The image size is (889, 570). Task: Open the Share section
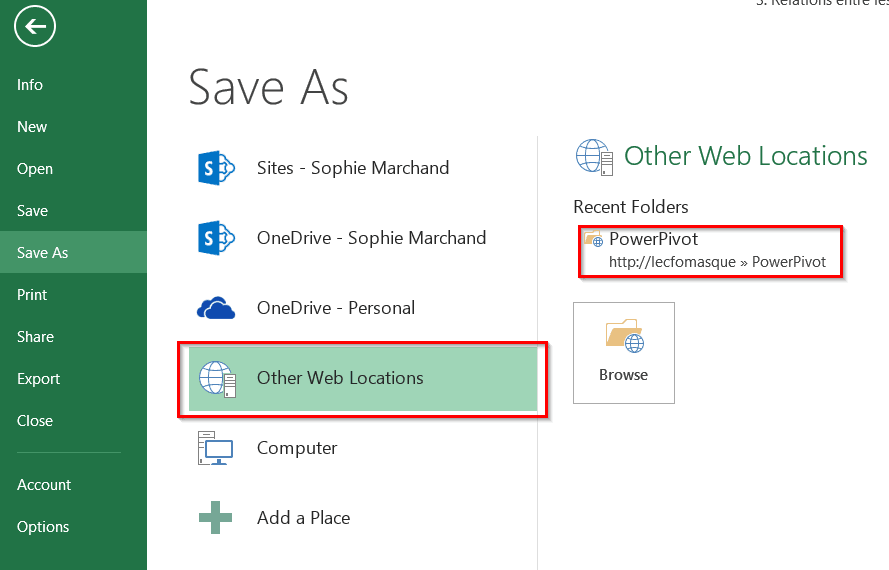click(x=35, y=337)
